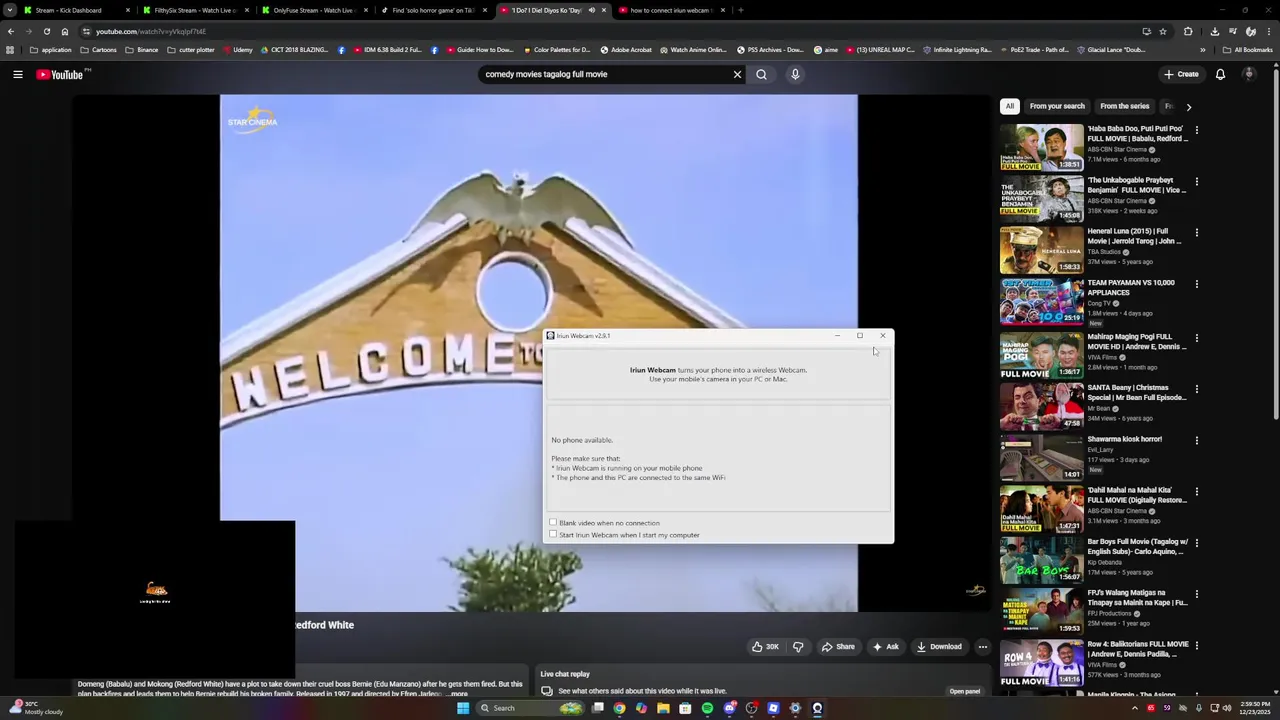Go back in Chrome browser
Image resolution: width=1280 pixels, height=720 pixels.
click(x=10, y=31)
